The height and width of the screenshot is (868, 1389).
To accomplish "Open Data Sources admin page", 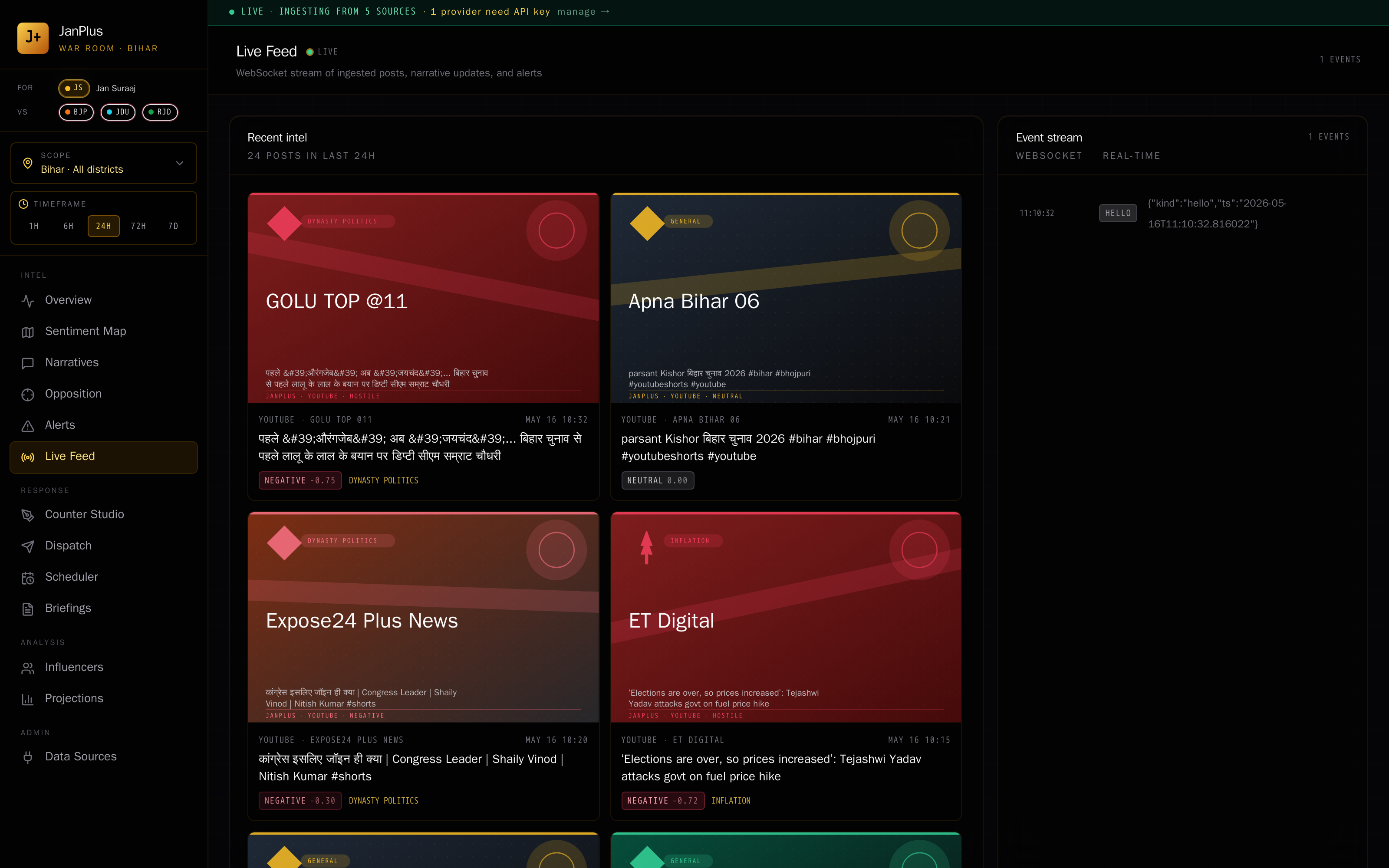I will [104, 757].
